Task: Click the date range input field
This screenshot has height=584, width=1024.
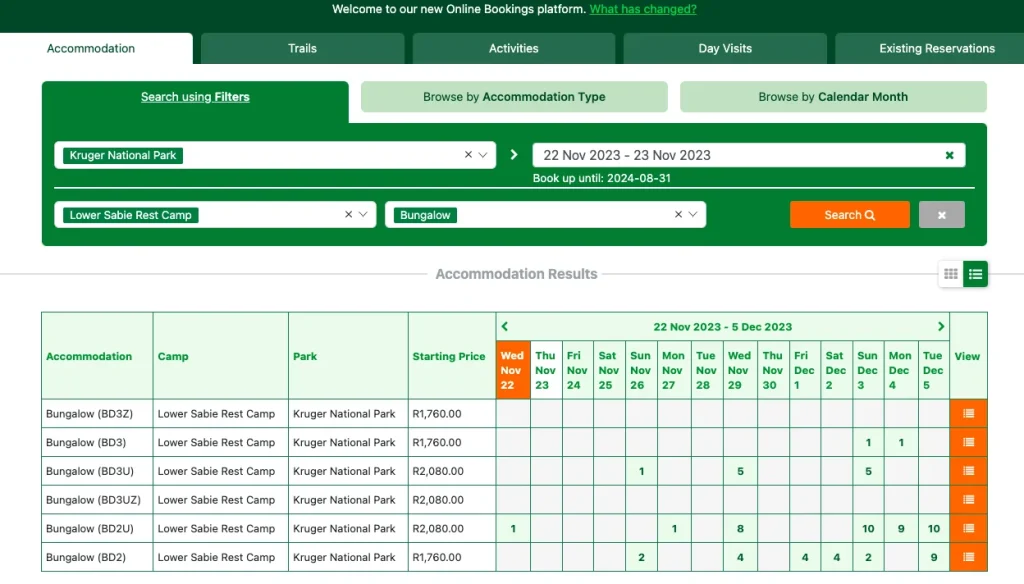Action: tap(748, 155)
